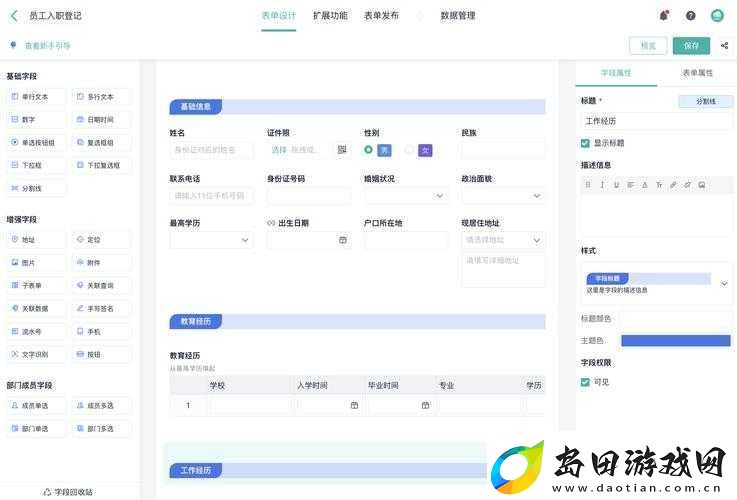Switch to the 表单发布 tab

pos(381,16)
